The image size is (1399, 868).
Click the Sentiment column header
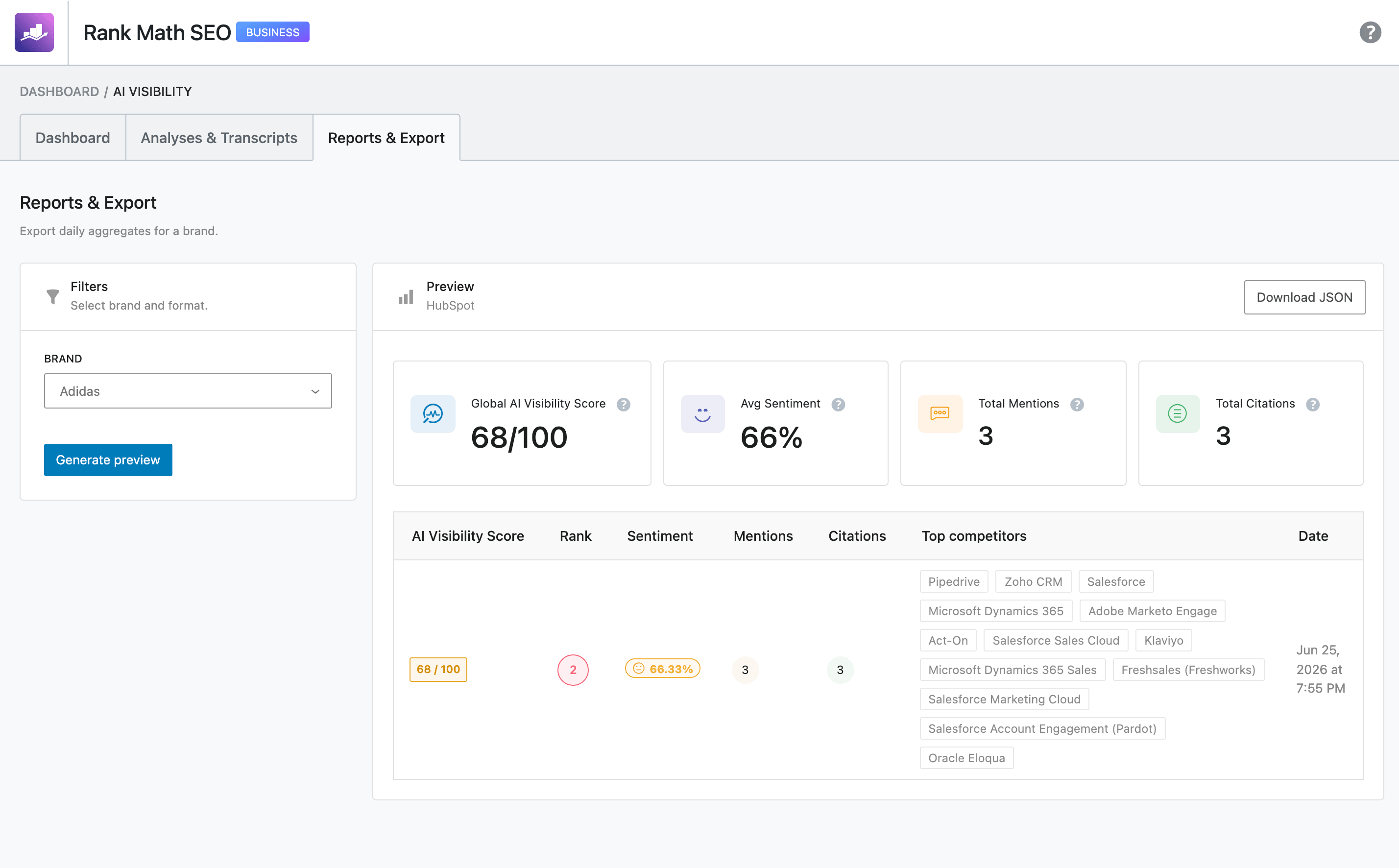pos(660,535)
